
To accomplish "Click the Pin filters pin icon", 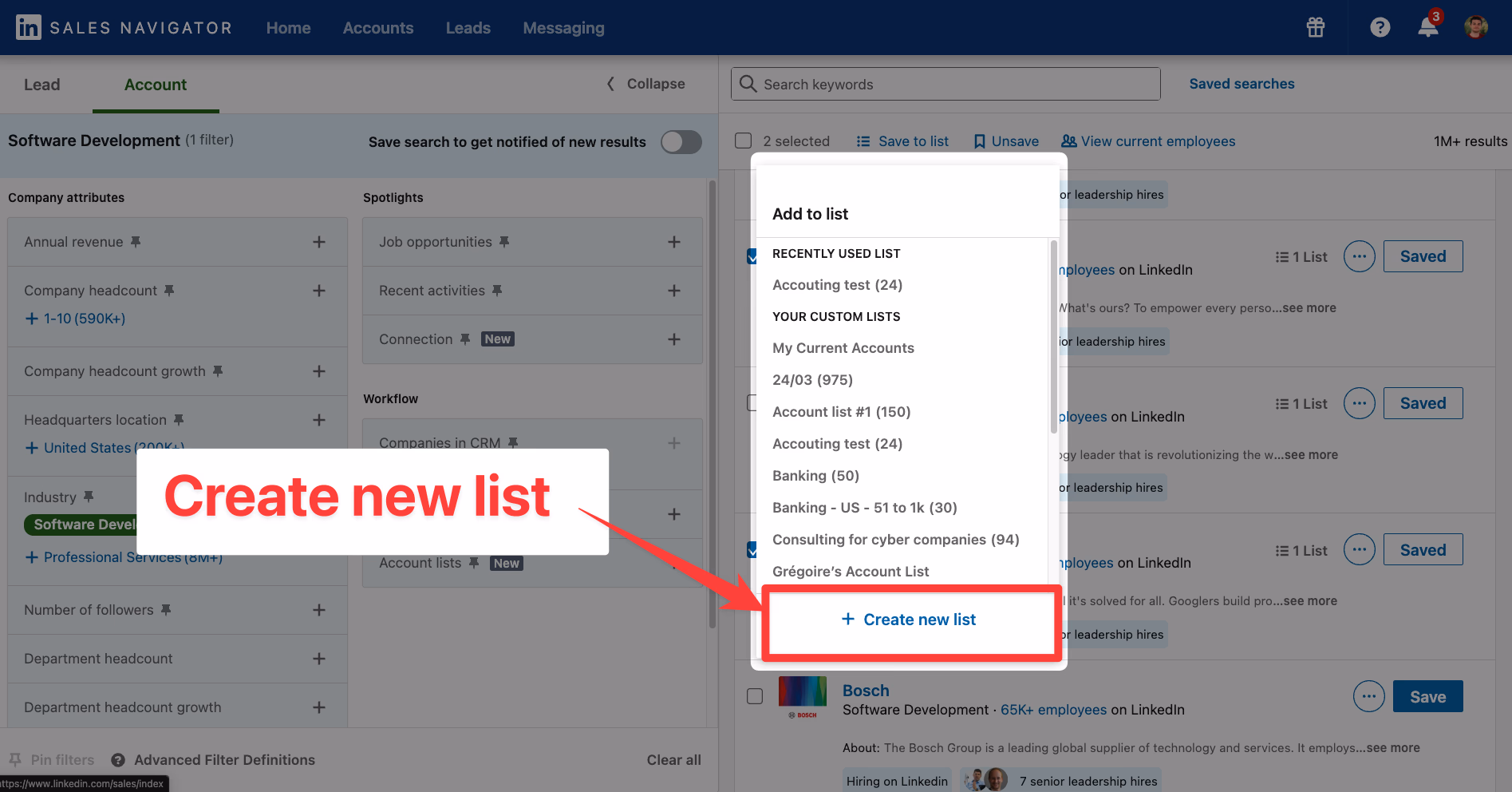I will [x=15, y=759].
